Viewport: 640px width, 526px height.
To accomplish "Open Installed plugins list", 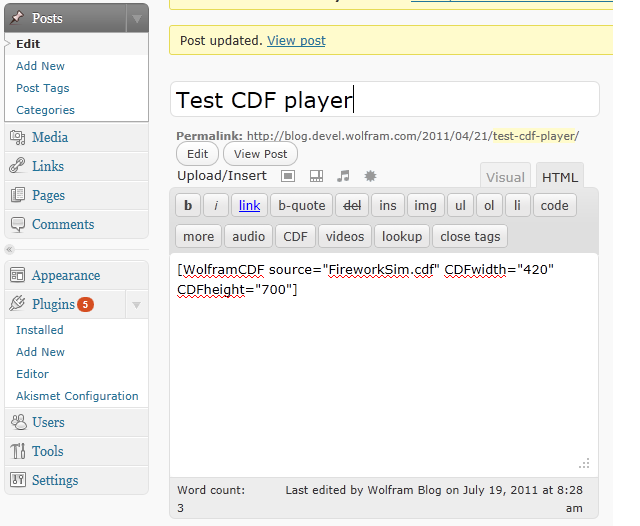I will pos(40,330).
